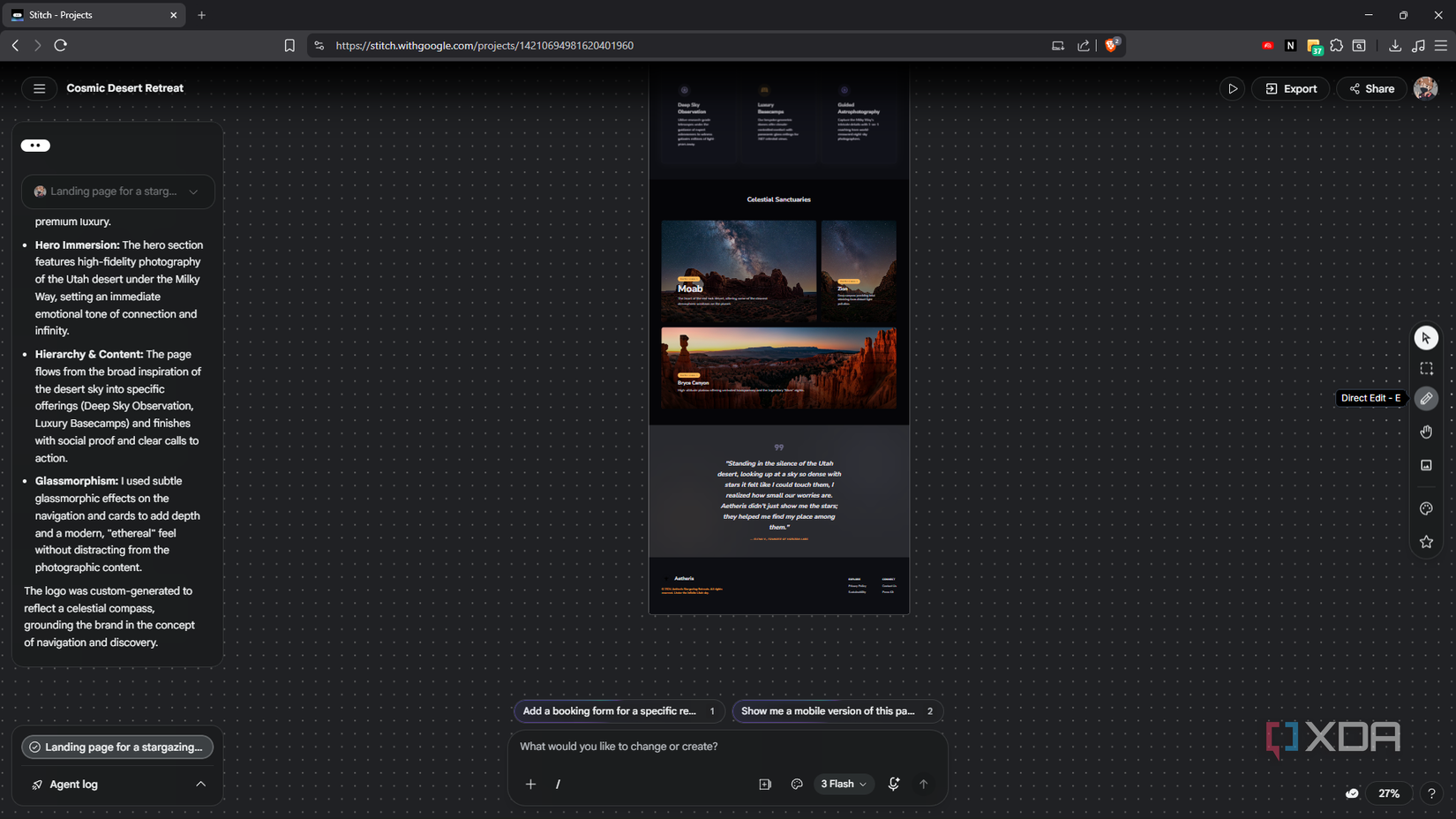
Task: Share the project
Action: (1371, 88)
